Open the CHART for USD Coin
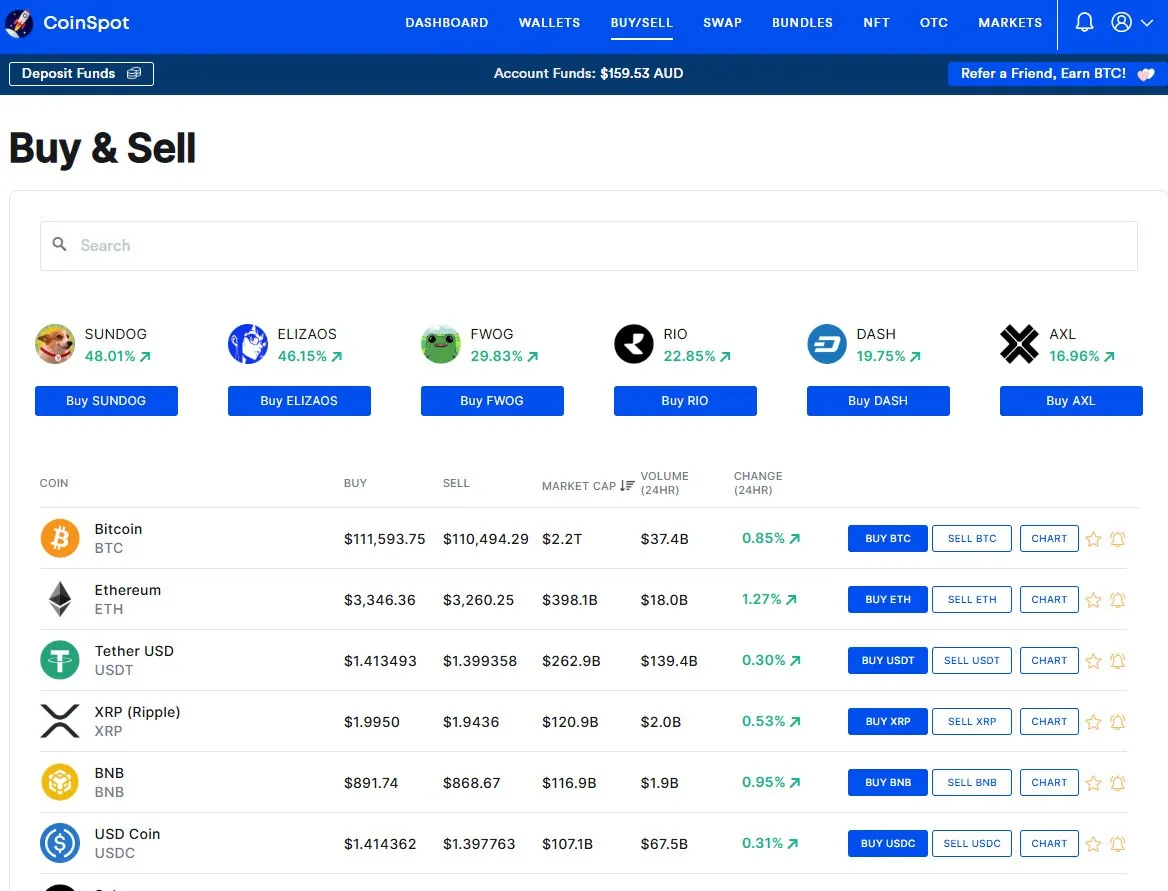The image size is (1168, 891). (x=1049, y=844)
